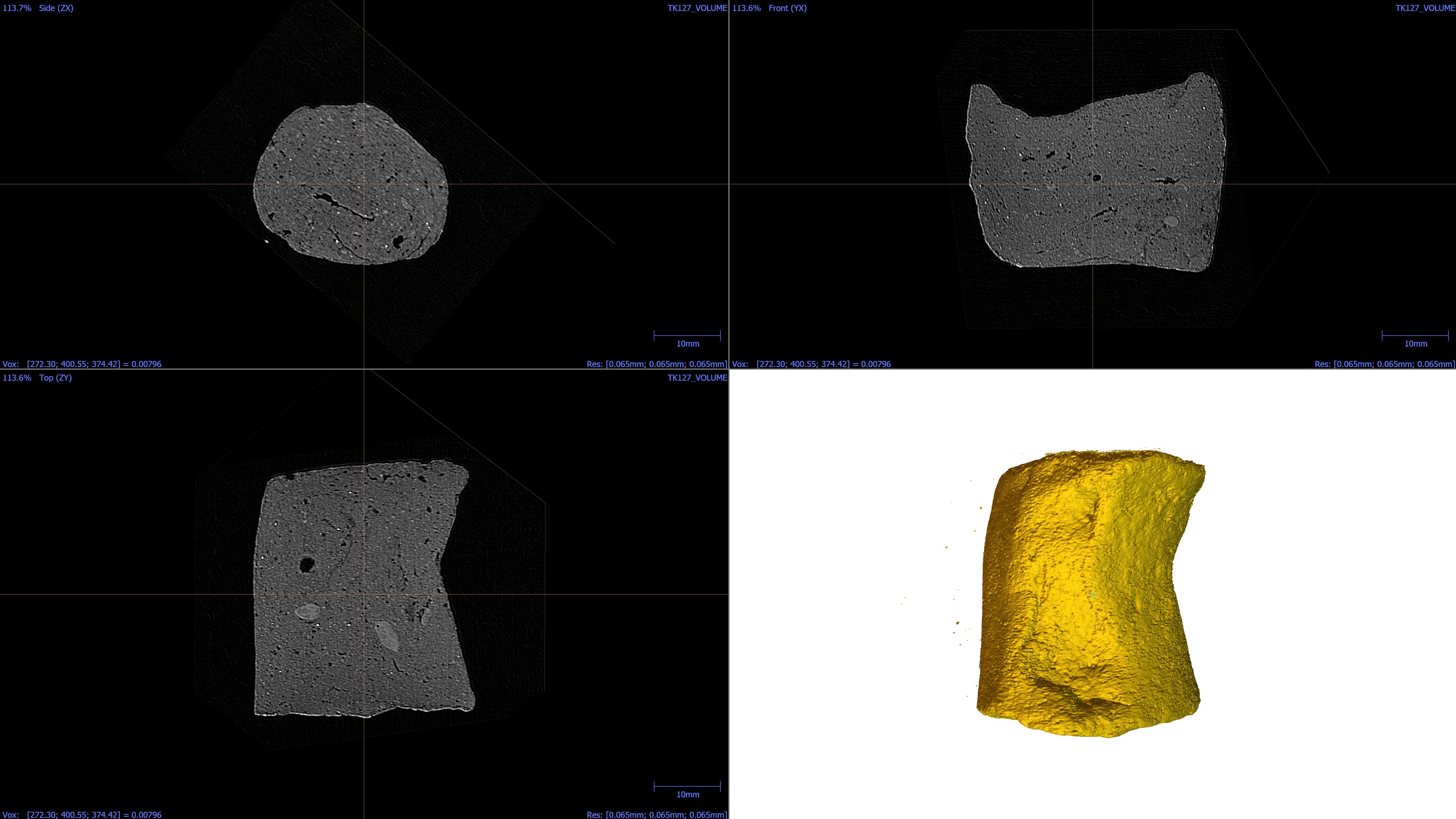Viewport: 1456px width, 819px height.
Task: Click the Vox coordinates readout in Top view
Action: (82, 814)
